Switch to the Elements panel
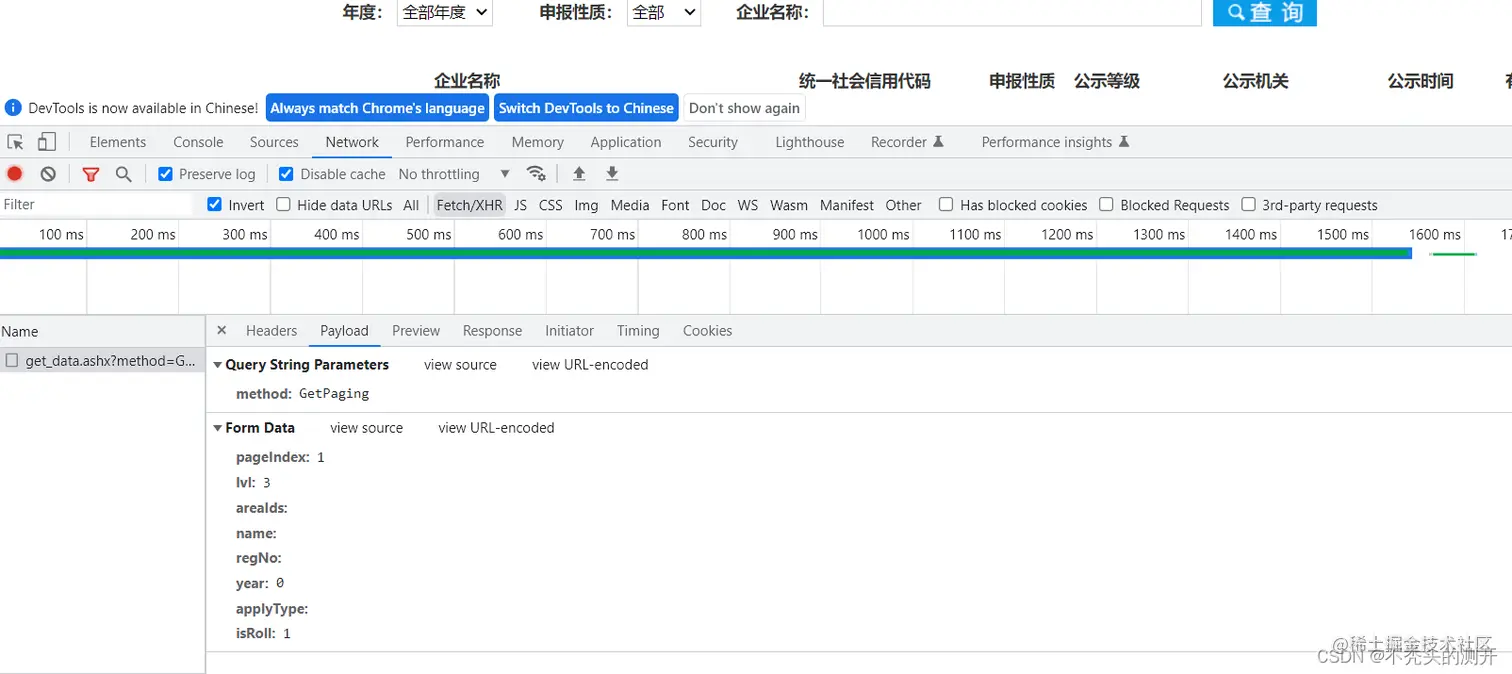 click(x=118, y=142)
